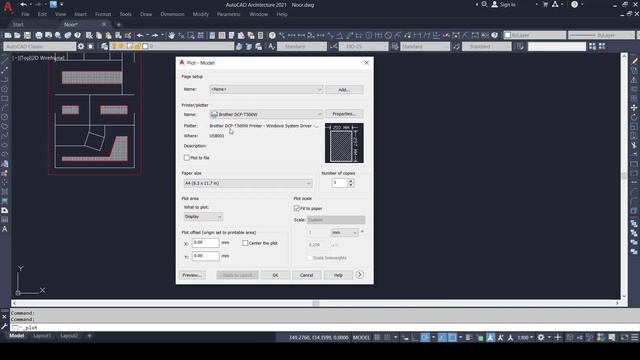Open the Draw menu

[x=146, y=14]
